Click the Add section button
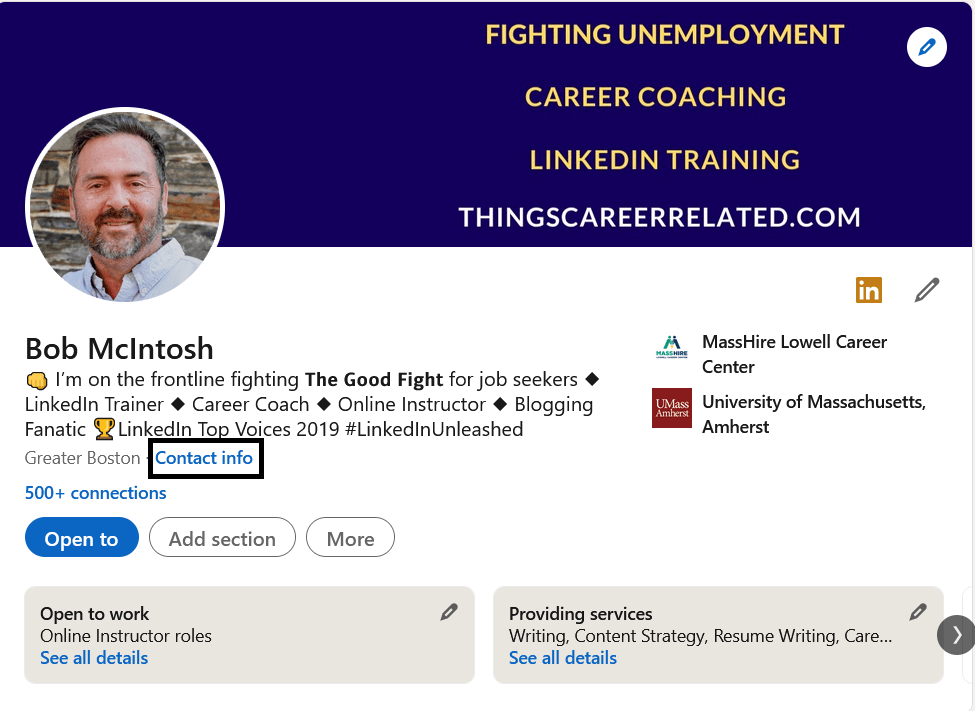 click(222, 538)
